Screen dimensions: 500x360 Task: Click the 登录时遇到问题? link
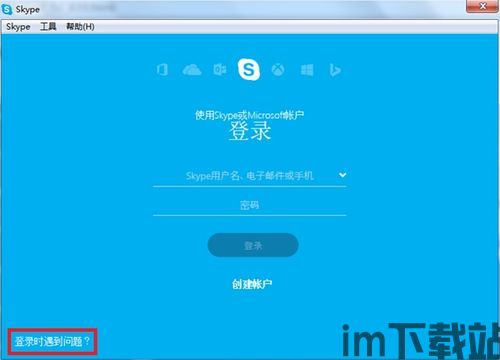pyautogui.click(x=52, y=341)
